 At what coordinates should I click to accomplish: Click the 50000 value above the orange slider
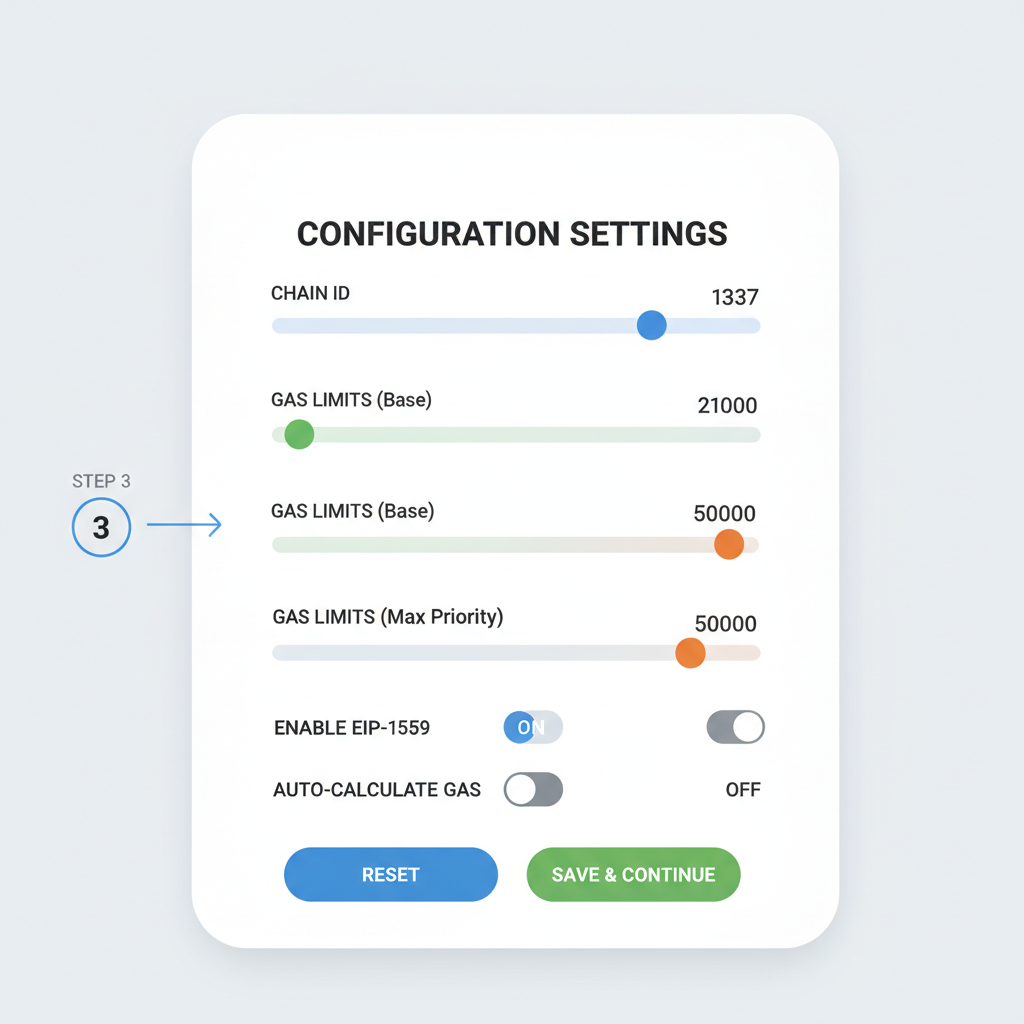(x=727, y=513)
